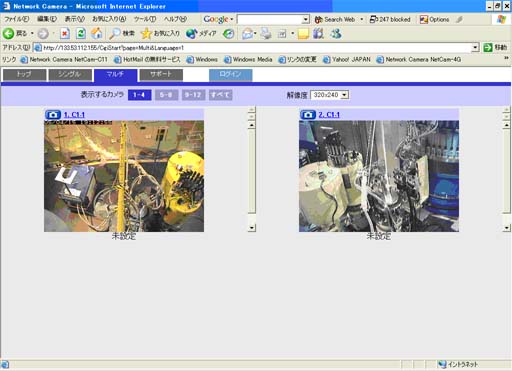The height and width of the screenshot is (371, 512).
Task: Refresh the page with the green arrows icon
Action: pyautogui.click(x=81, y=33)
